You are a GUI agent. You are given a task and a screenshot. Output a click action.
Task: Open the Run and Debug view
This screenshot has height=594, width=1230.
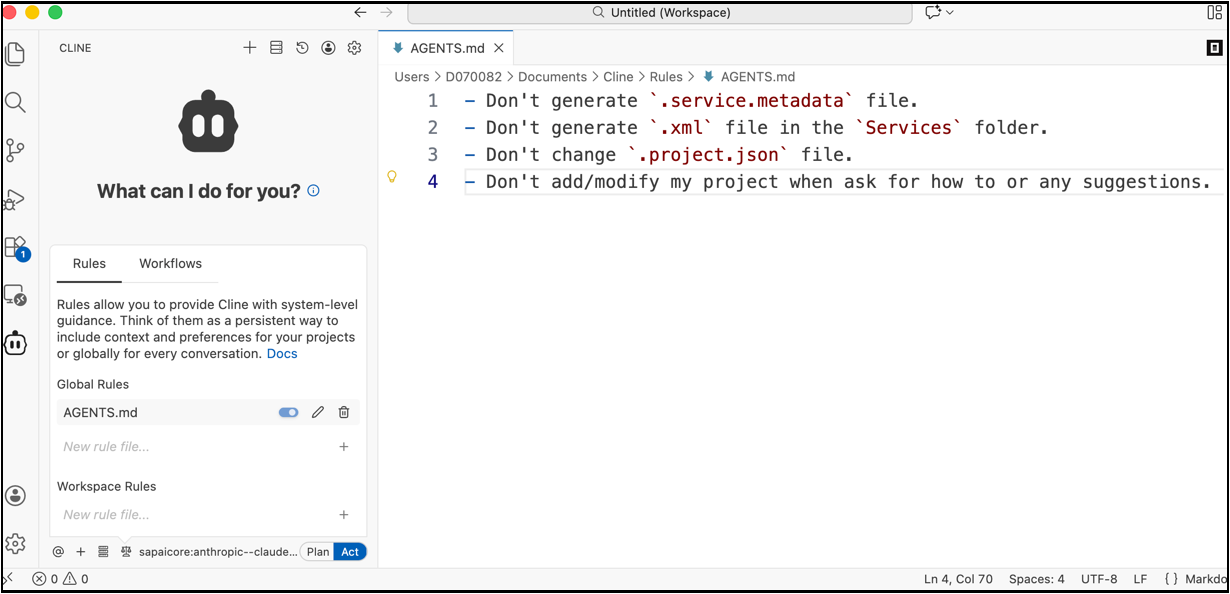pos(15,198)
